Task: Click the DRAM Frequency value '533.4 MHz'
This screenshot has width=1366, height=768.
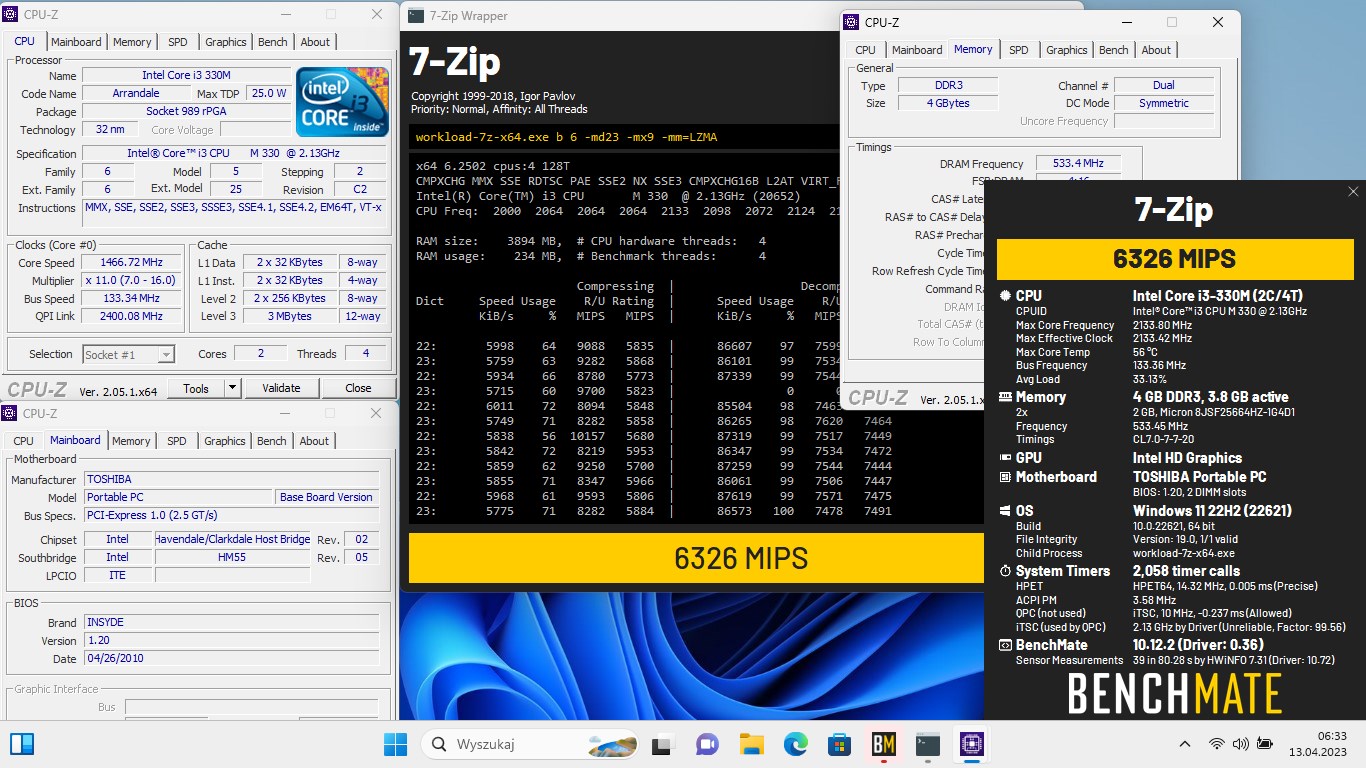Action: tap(1078, 163)
